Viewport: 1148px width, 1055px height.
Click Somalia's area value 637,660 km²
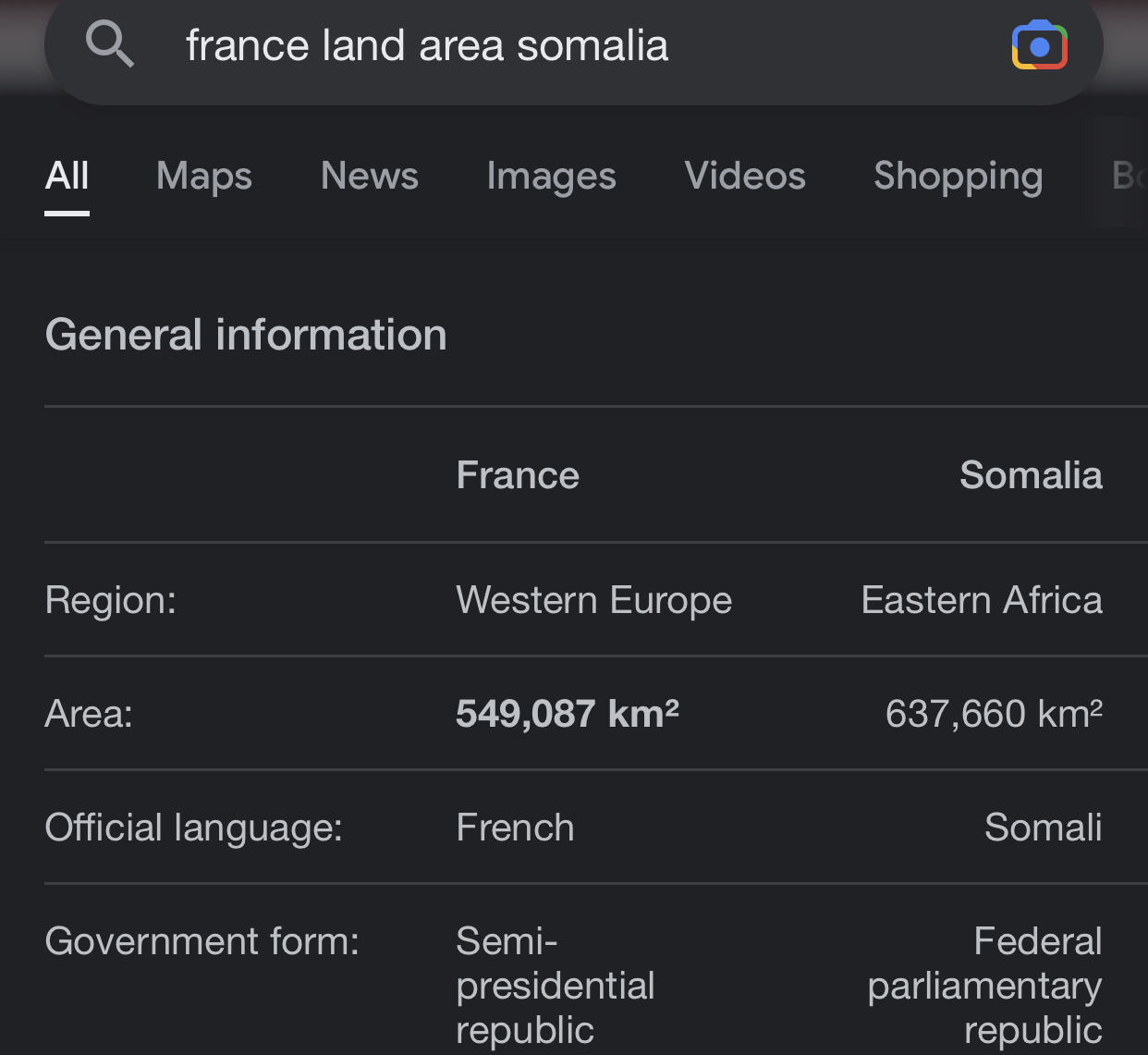coord(994,714)
